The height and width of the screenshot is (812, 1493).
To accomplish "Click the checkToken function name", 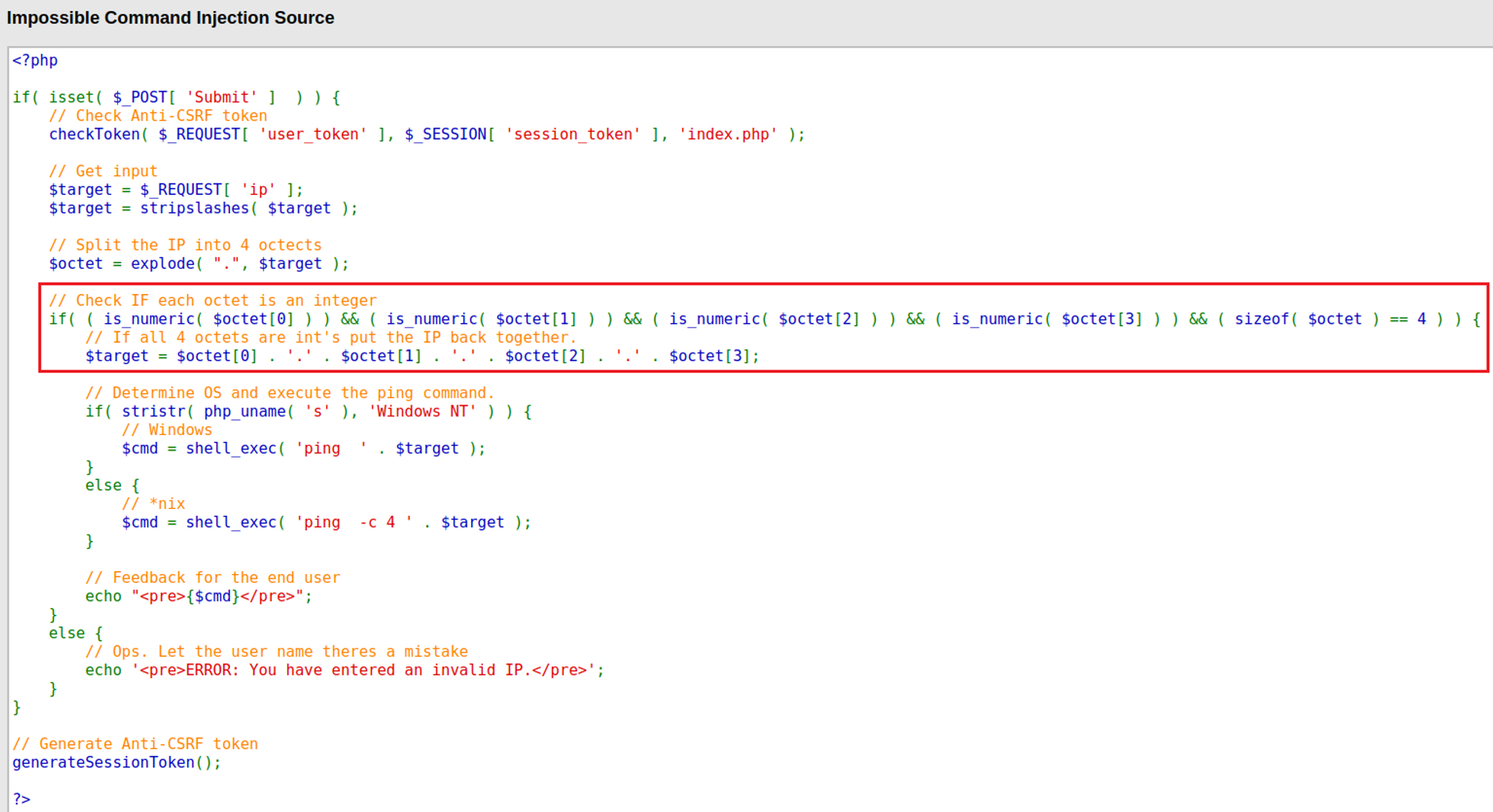I will point(95,134).
